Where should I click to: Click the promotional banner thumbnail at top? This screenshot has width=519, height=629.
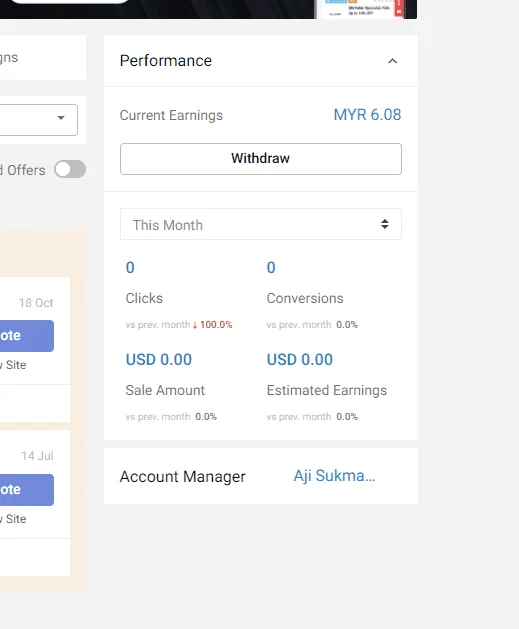pos(363,9)
